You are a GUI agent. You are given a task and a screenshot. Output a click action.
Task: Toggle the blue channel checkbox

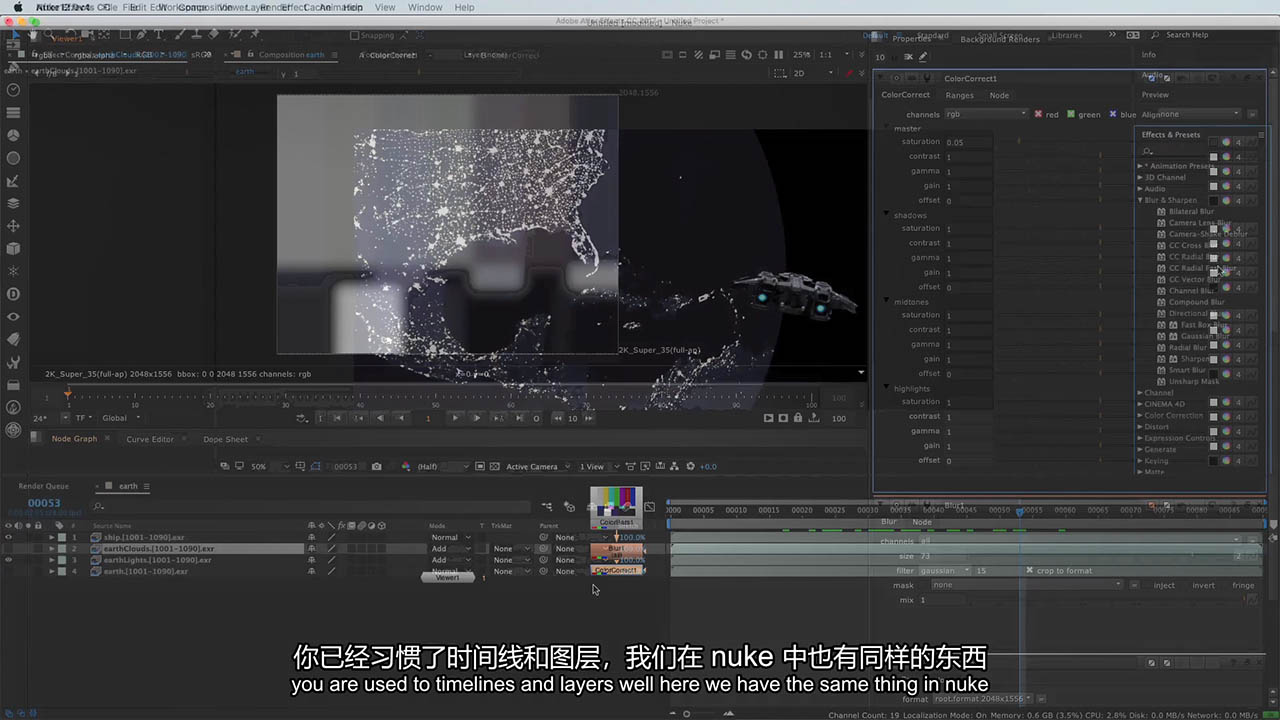tap(1113, 114)
